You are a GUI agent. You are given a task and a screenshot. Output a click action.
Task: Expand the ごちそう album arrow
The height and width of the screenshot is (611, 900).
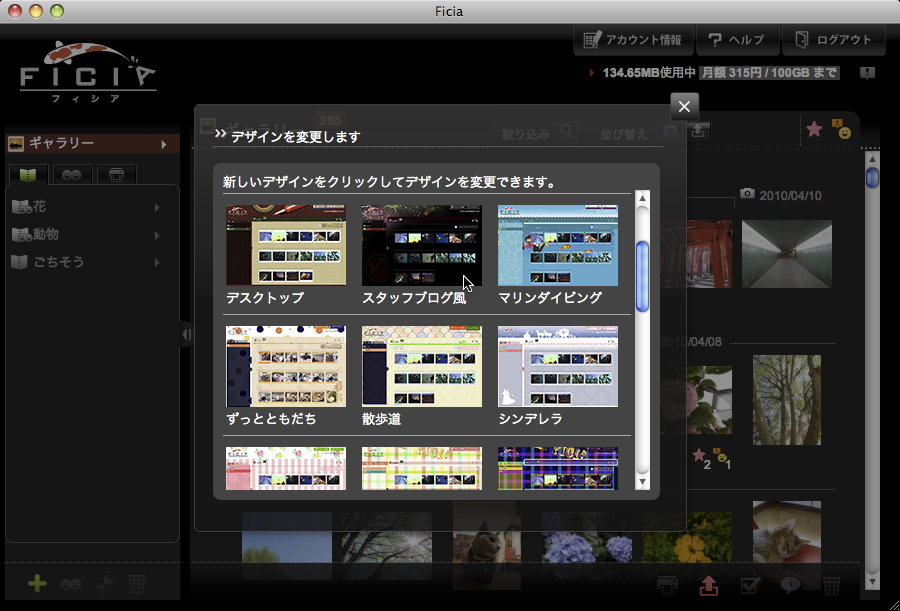tap(157, 262)
